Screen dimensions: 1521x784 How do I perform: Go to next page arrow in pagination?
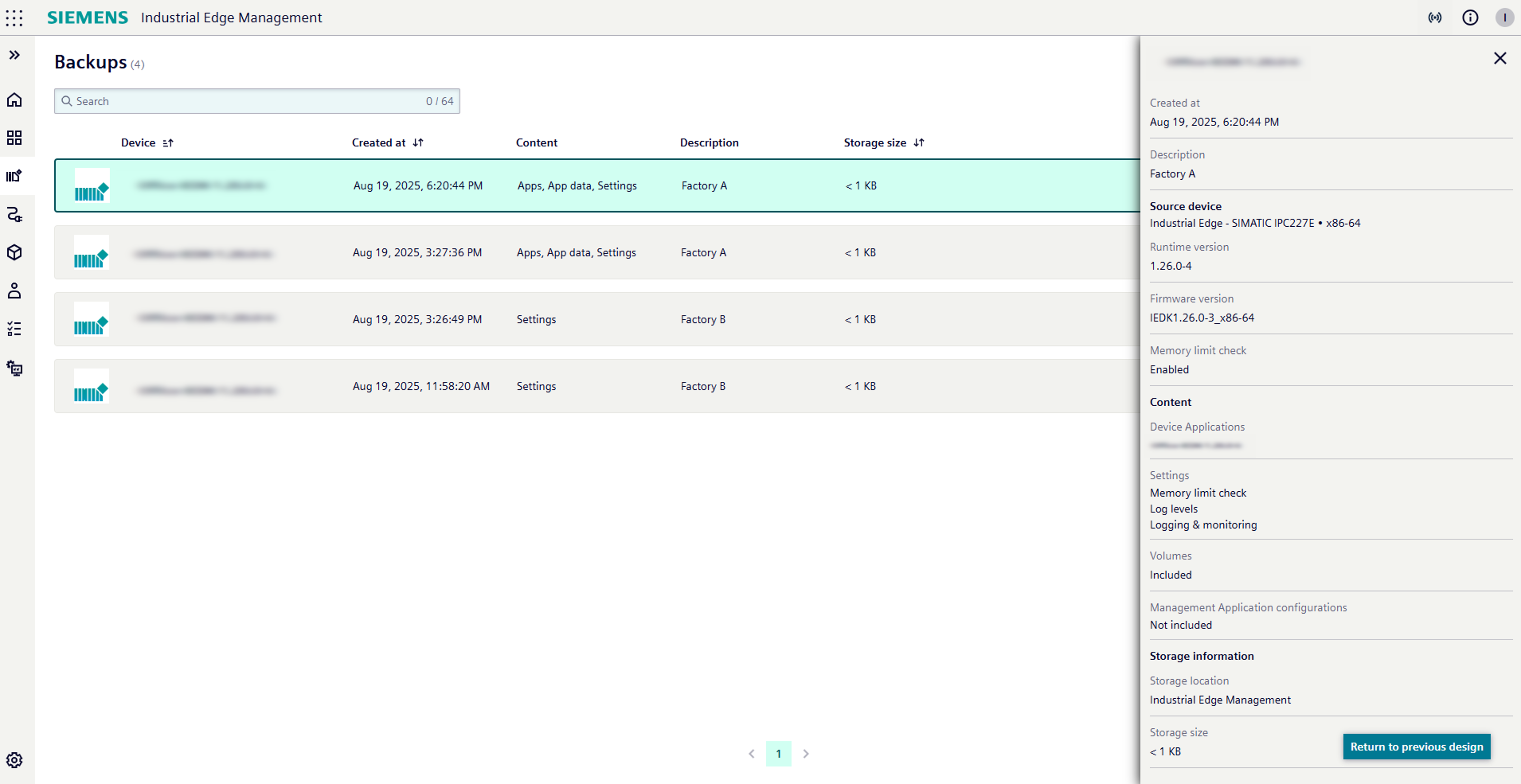click(805, 753)
